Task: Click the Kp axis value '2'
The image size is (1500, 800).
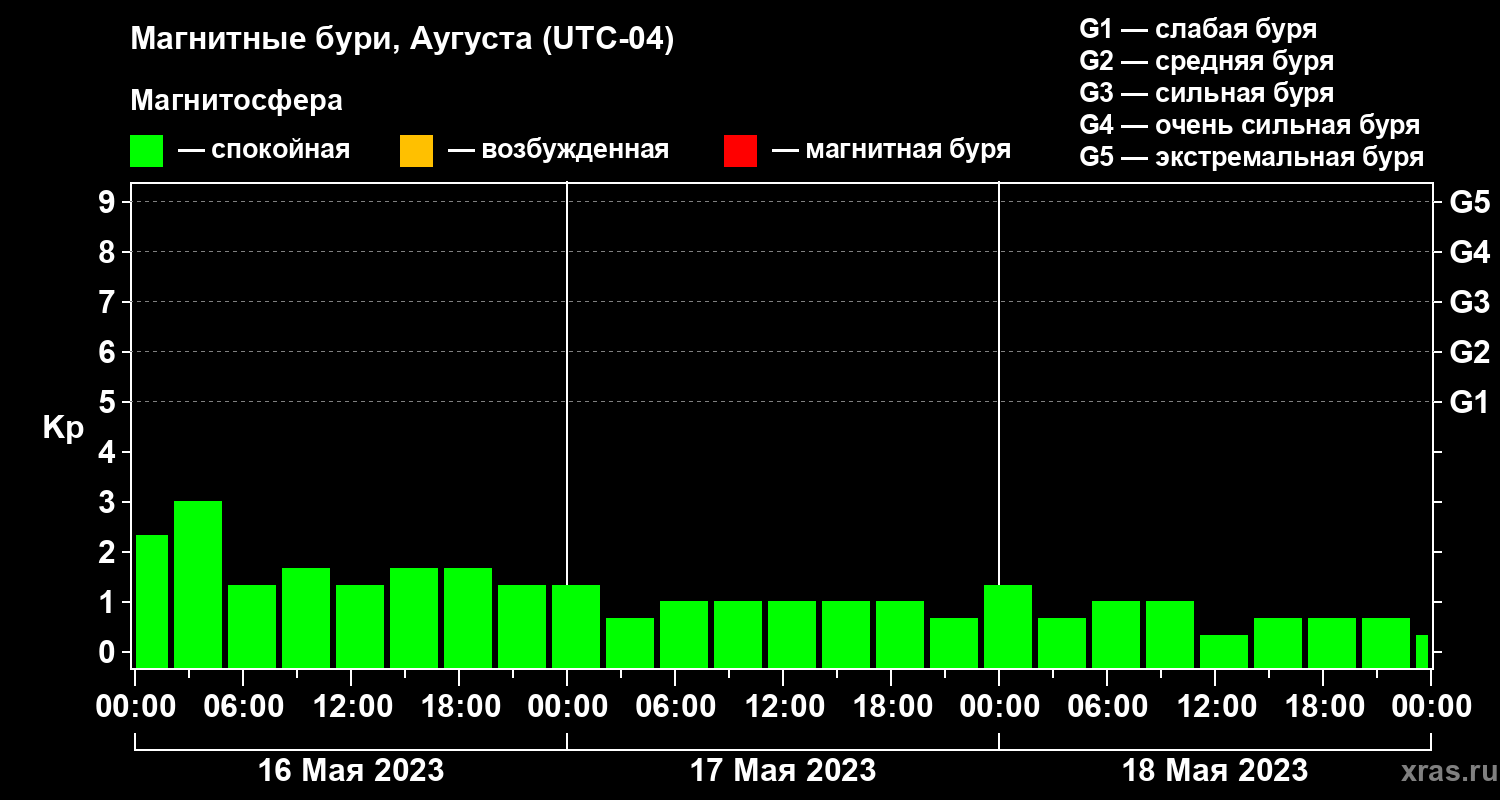Action: [108, 552]
